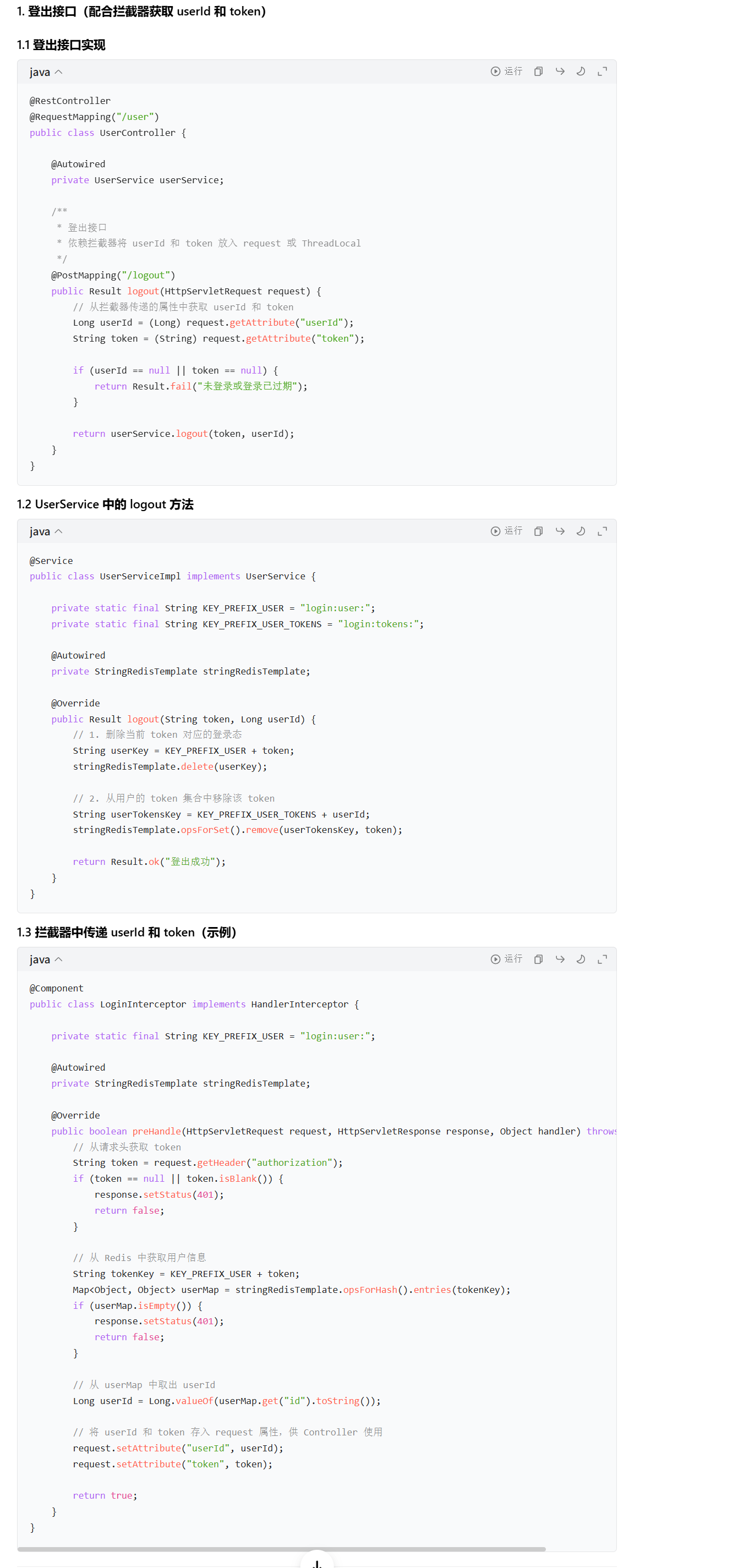Click the 'login:tokens:' string literal

click(379, 624)
